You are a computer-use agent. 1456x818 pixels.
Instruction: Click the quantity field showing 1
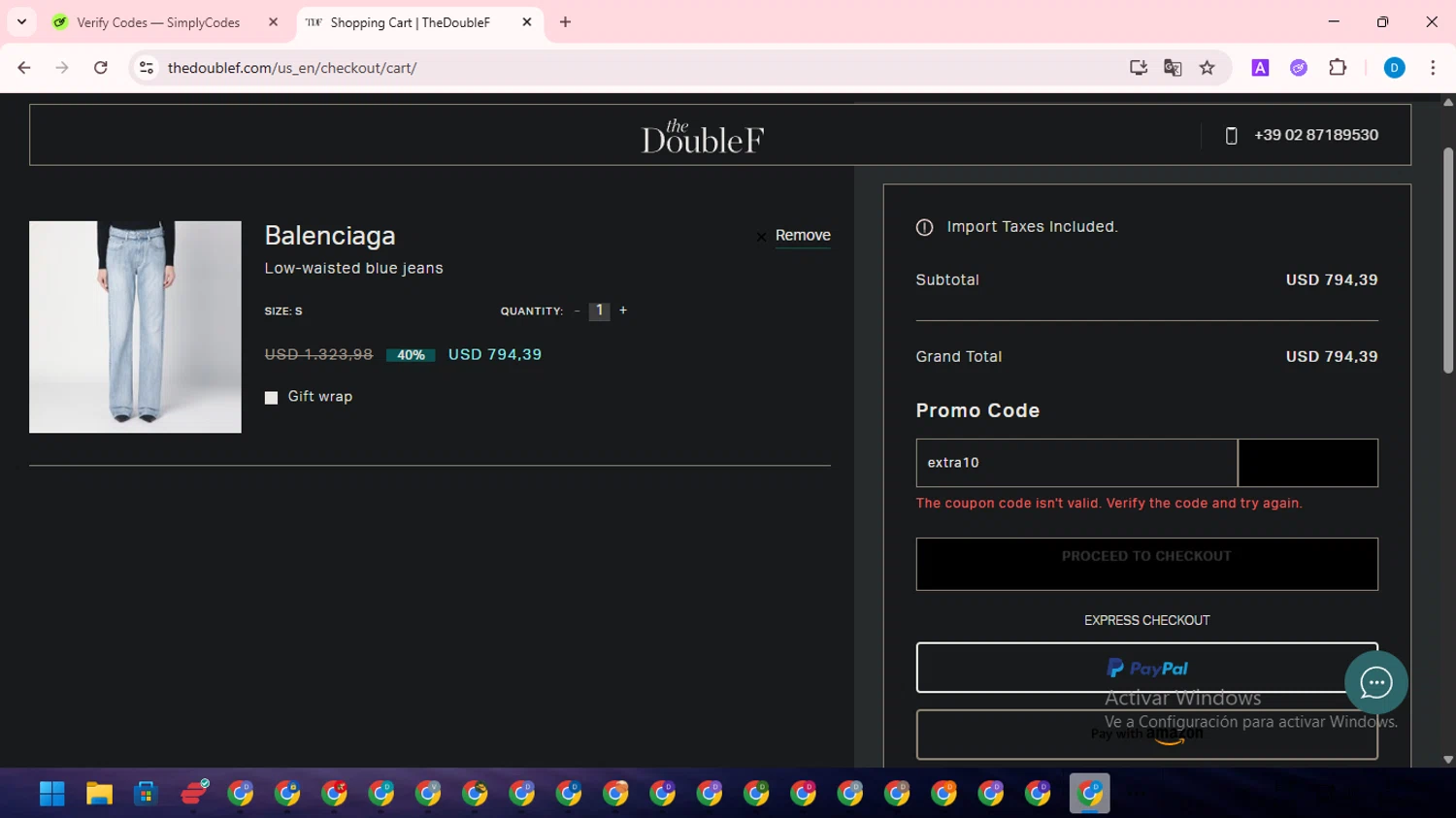tap(599, 311)
